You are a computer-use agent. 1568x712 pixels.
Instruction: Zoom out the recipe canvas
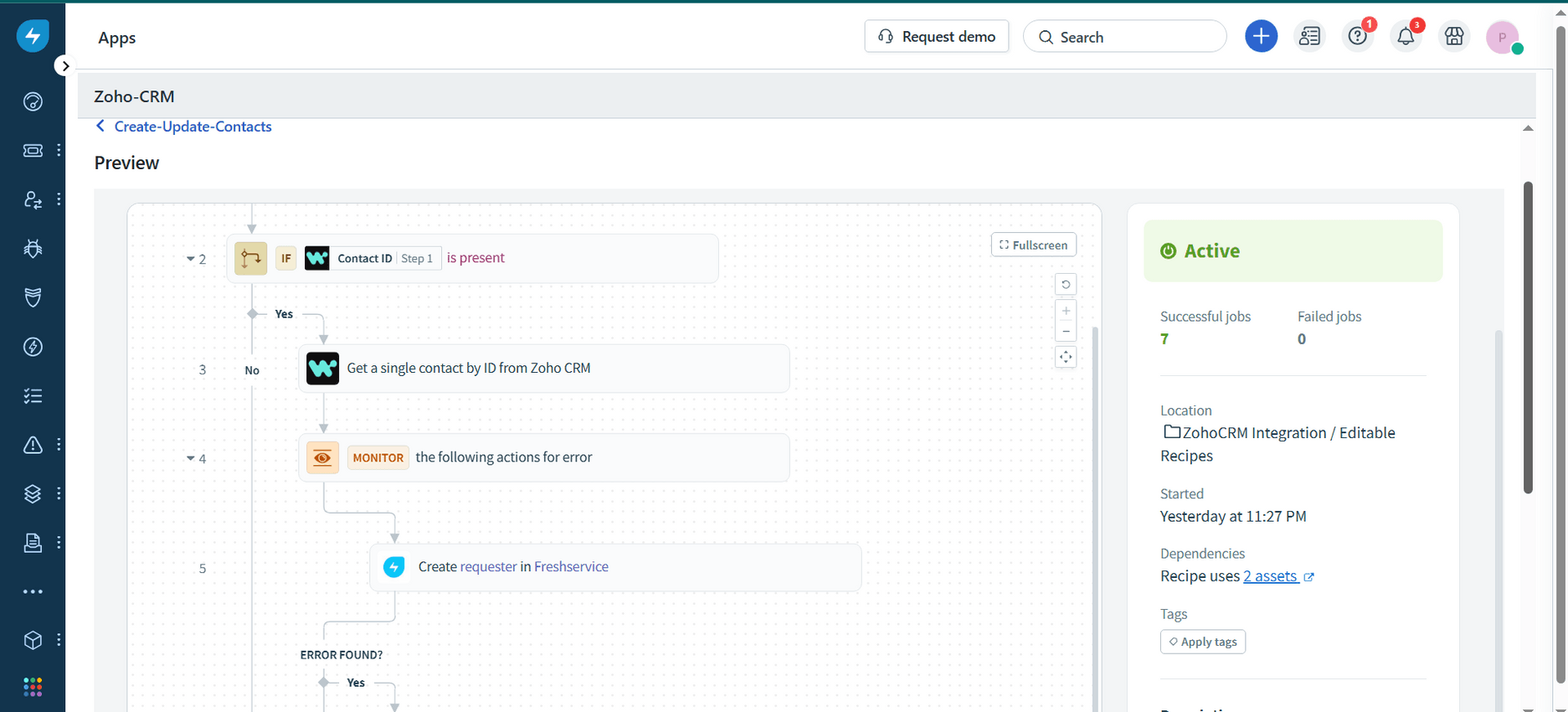[1066, 332]
